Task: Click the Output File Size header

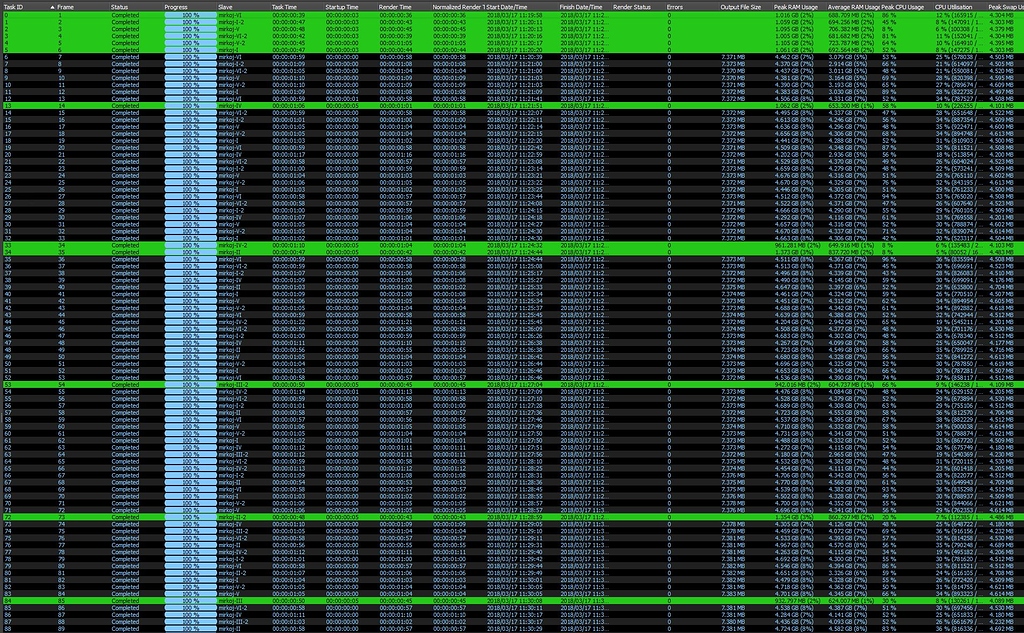Action: coord(741,6)
